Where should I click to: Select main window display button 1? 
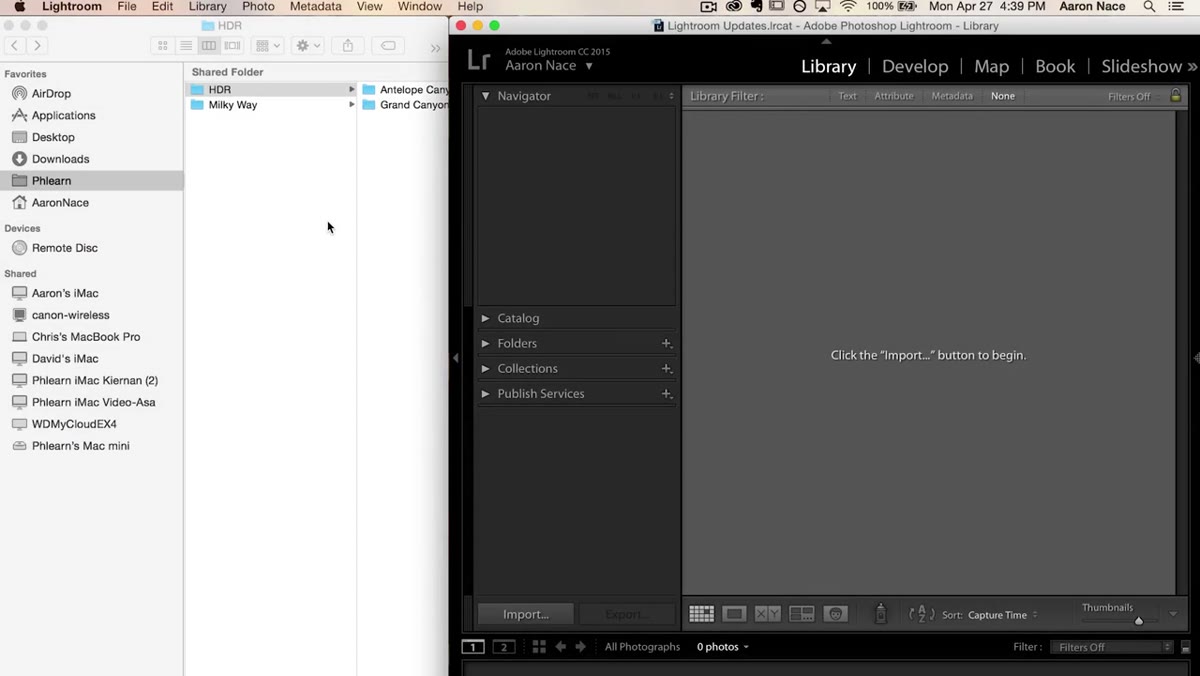click(473, 647)
